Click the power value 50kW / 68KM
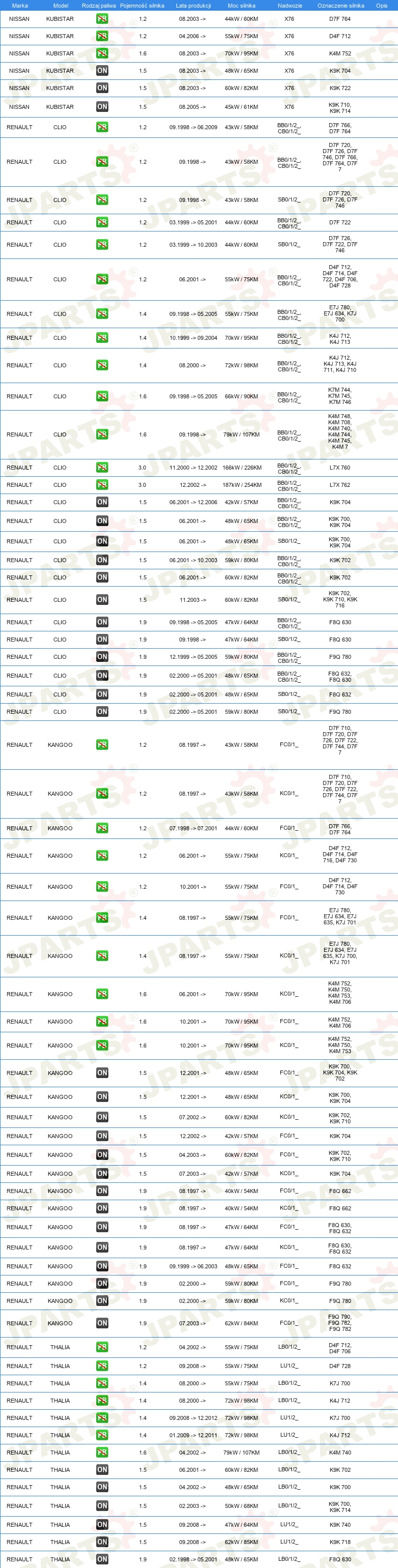This screenshot has height=1568, width=398. point(241,1506)
